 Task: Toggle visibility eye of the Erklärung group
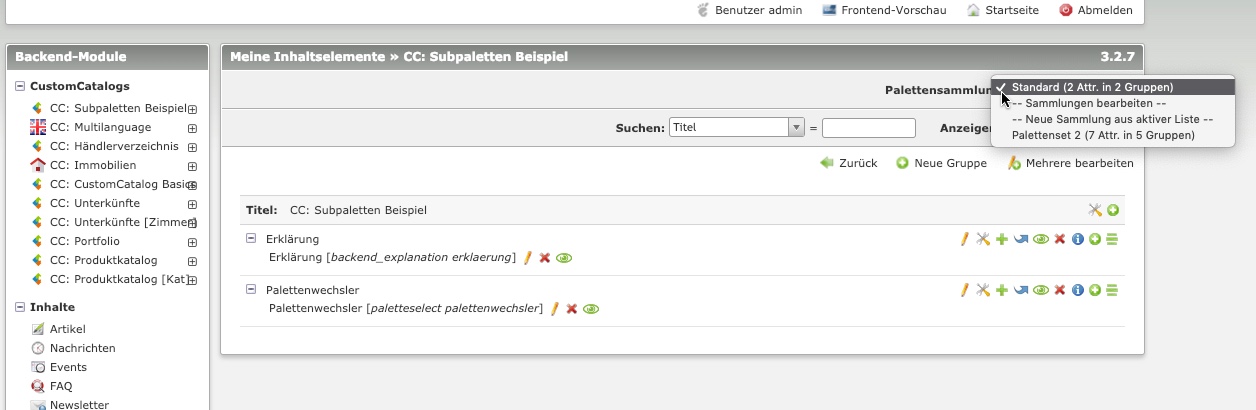tap(1041, 239)
